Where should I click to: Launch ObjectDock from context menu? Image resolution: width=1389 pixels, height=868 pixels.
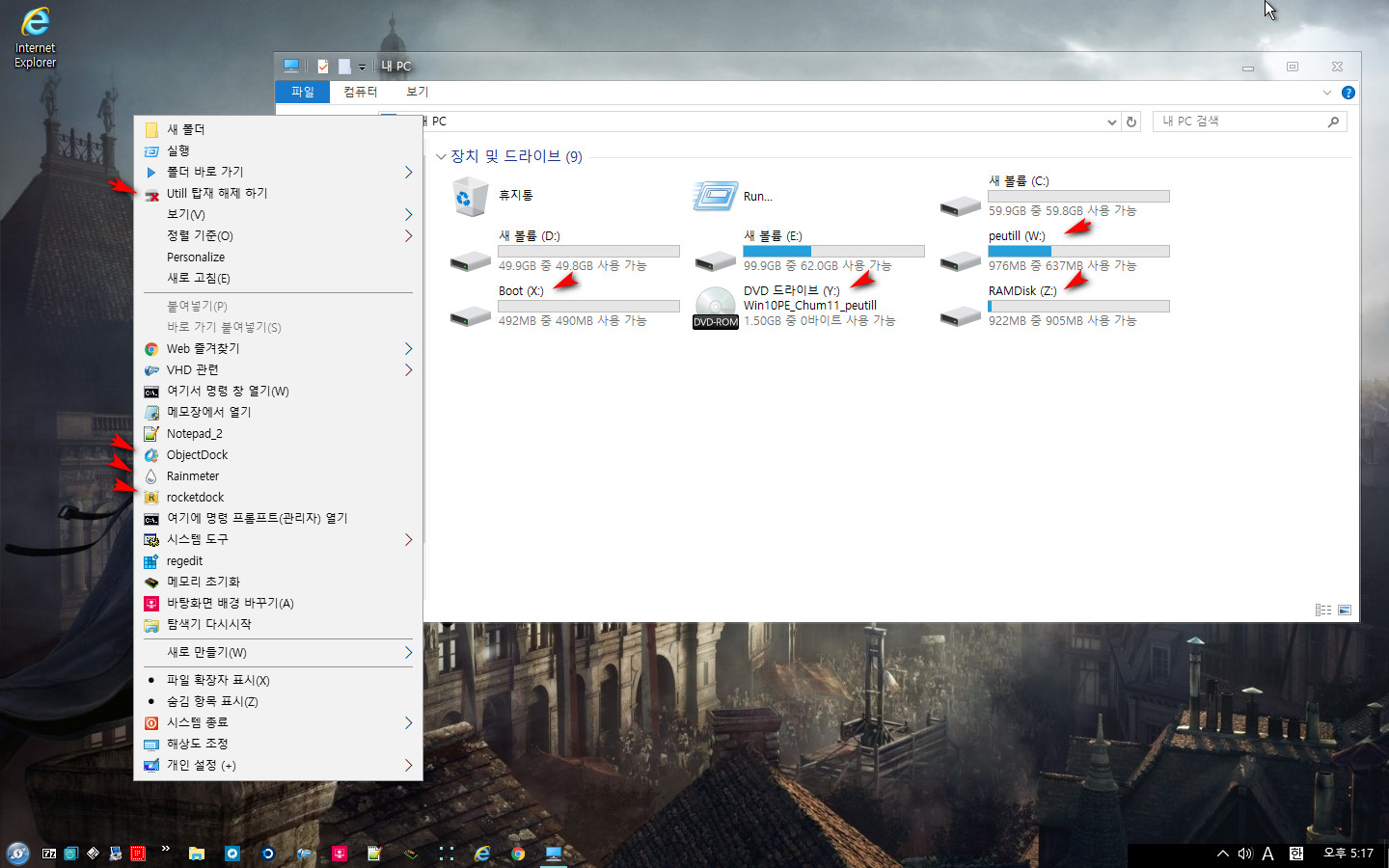278,454
